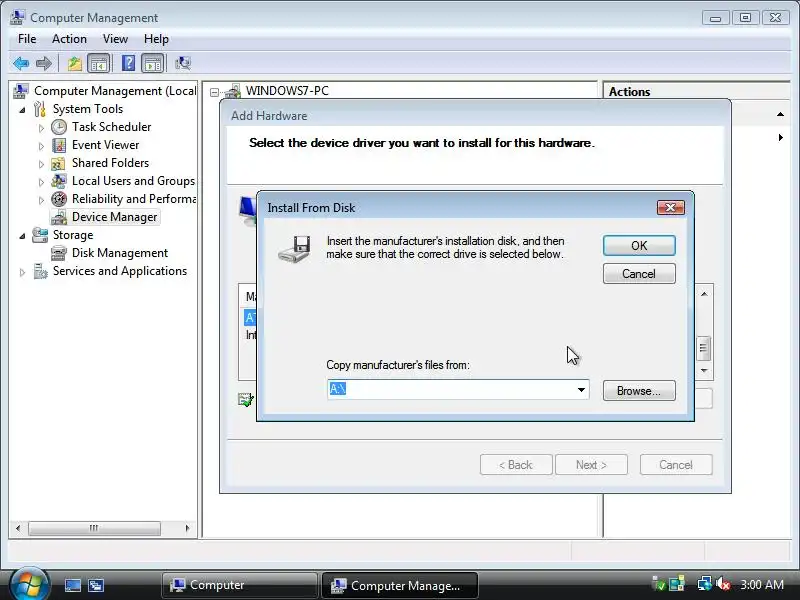Viewport: 800px width, 600px height.
Task: Click the console tree horizontal scrollbar thumb
Action: click(94, 528)
